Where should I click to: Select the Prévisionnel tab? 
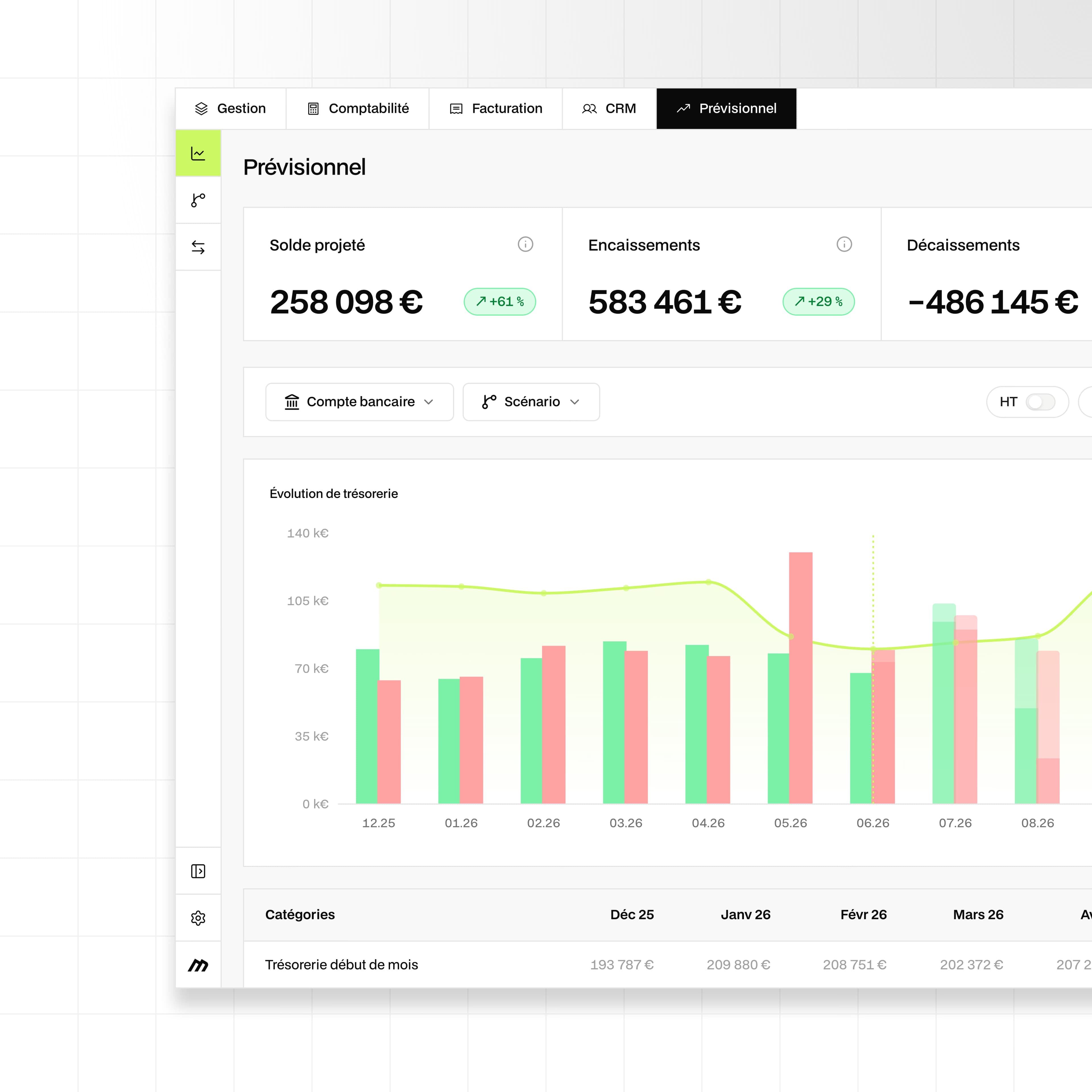pos(726,109)
